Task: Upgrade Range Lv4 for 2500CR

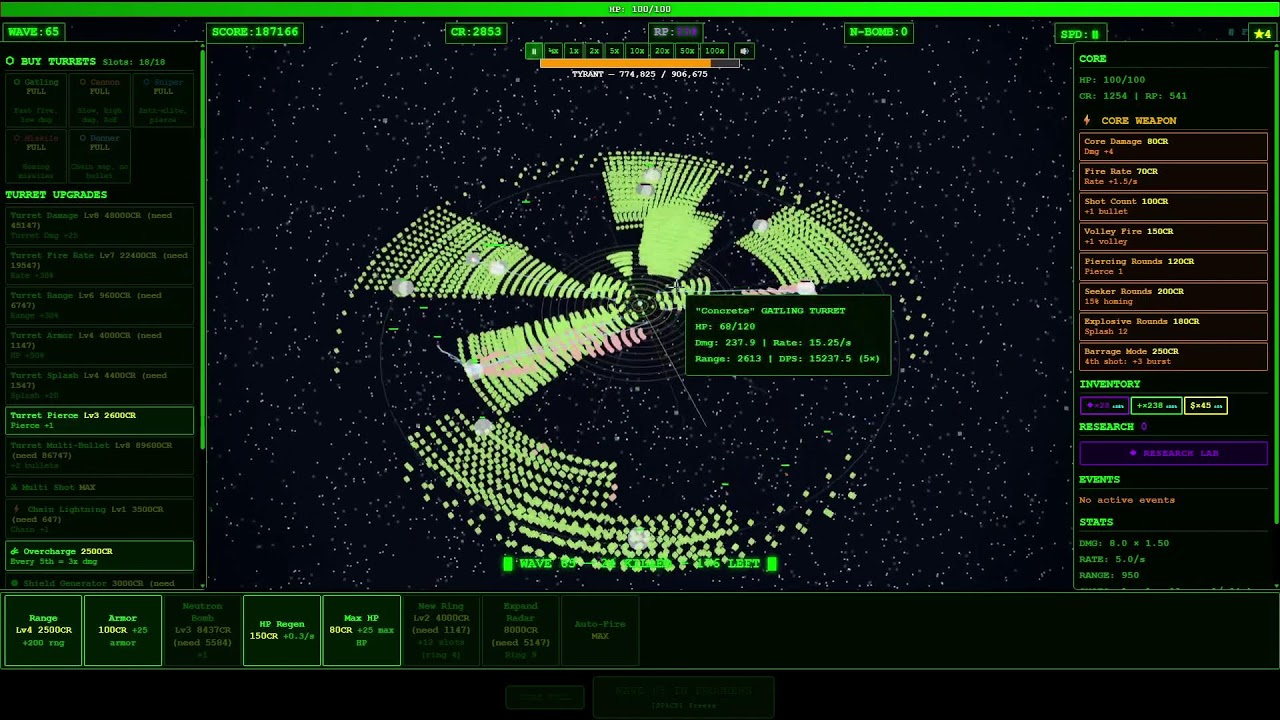Action: click(x=43, y=630)
